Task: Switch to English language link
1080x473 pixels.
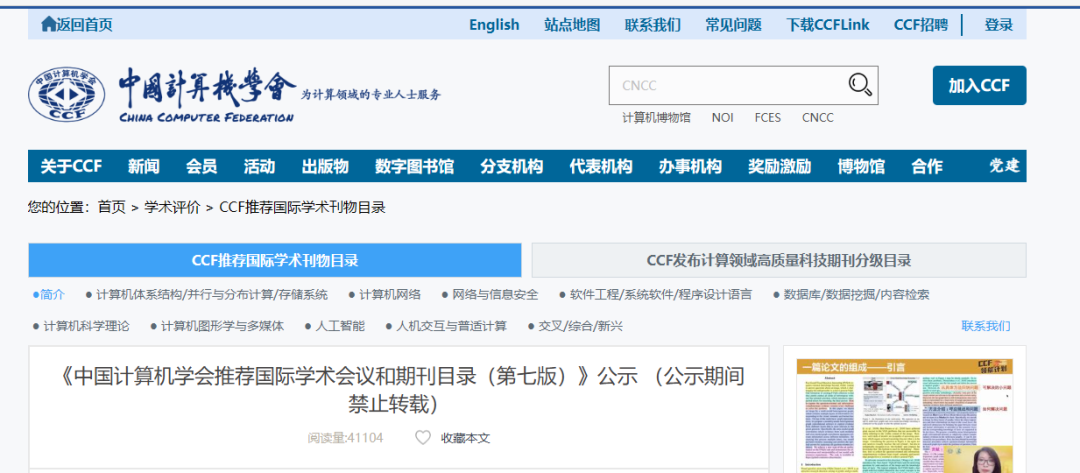Action: coord(494,25)
